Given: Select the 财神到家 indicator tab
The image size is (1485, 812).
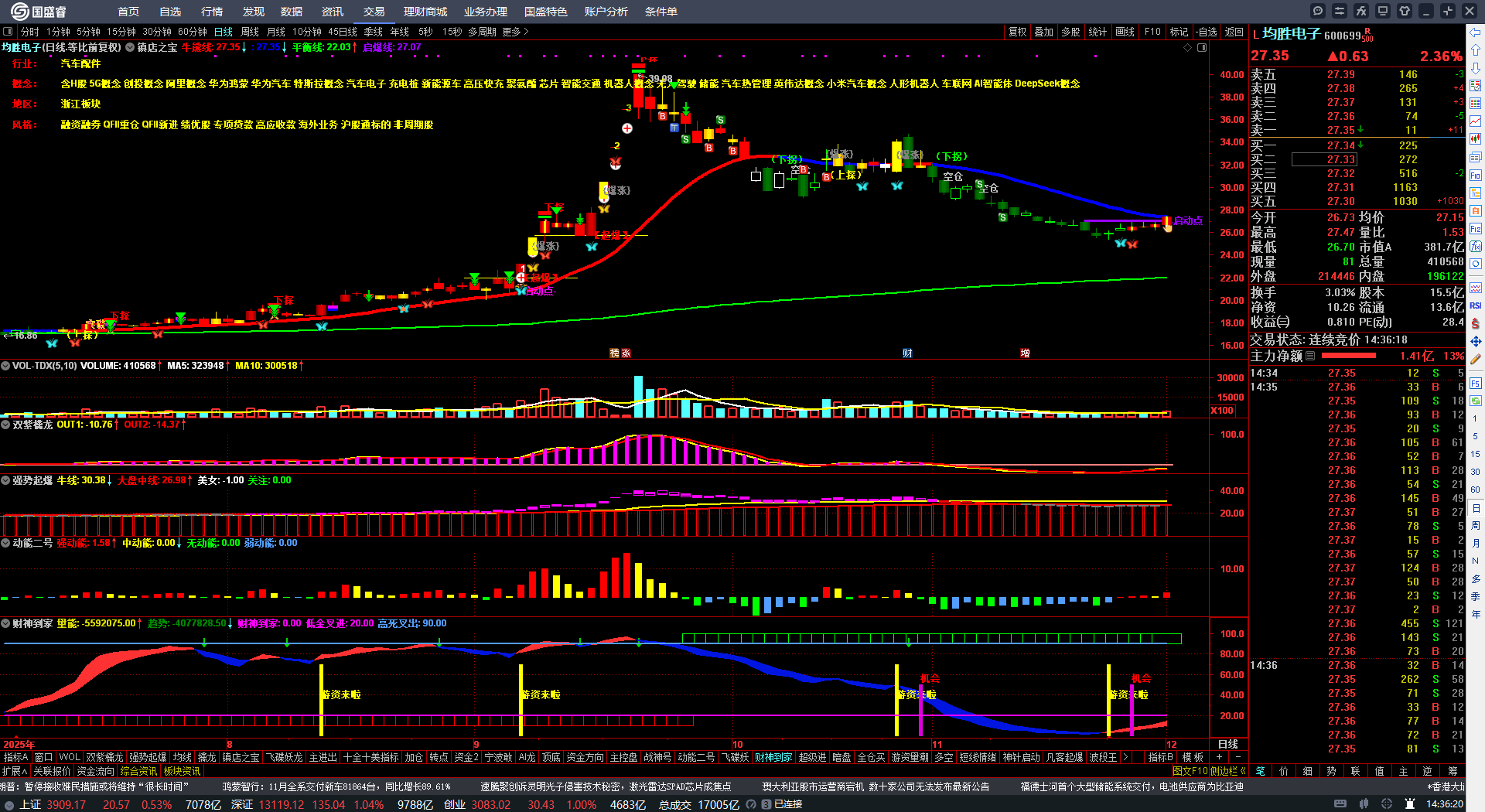Looking at the screenshot, I should 773,757.
